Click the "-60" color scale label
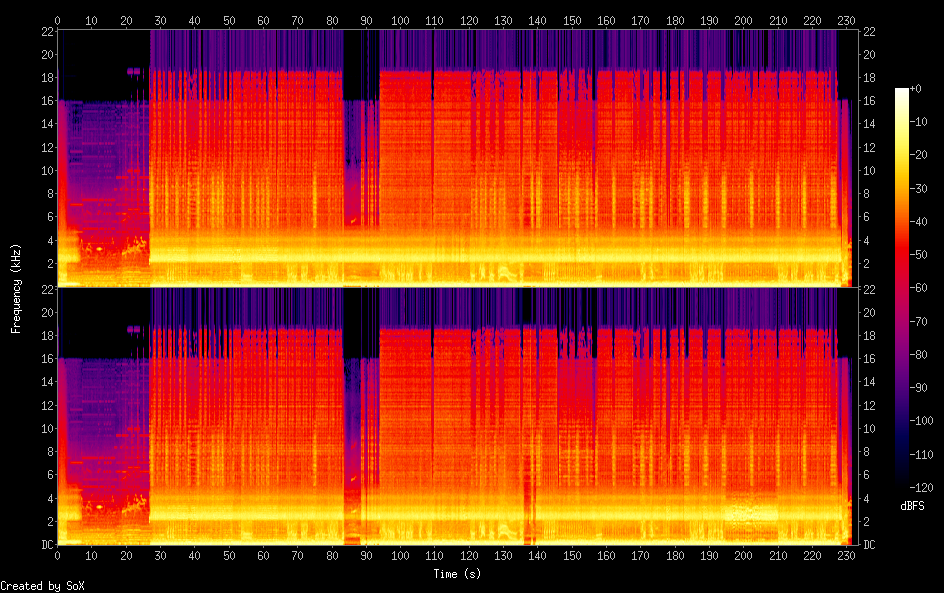Viewport: 944px width, 593px height. 918,288
